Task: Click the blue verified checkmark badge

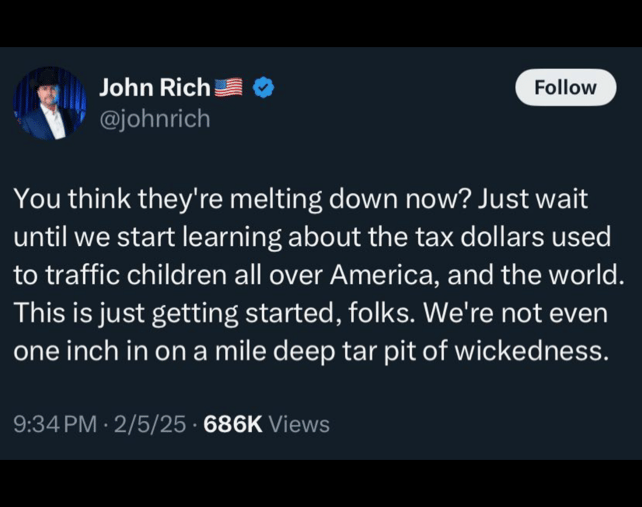Action: pyautogui.click(x=263, y=88)
